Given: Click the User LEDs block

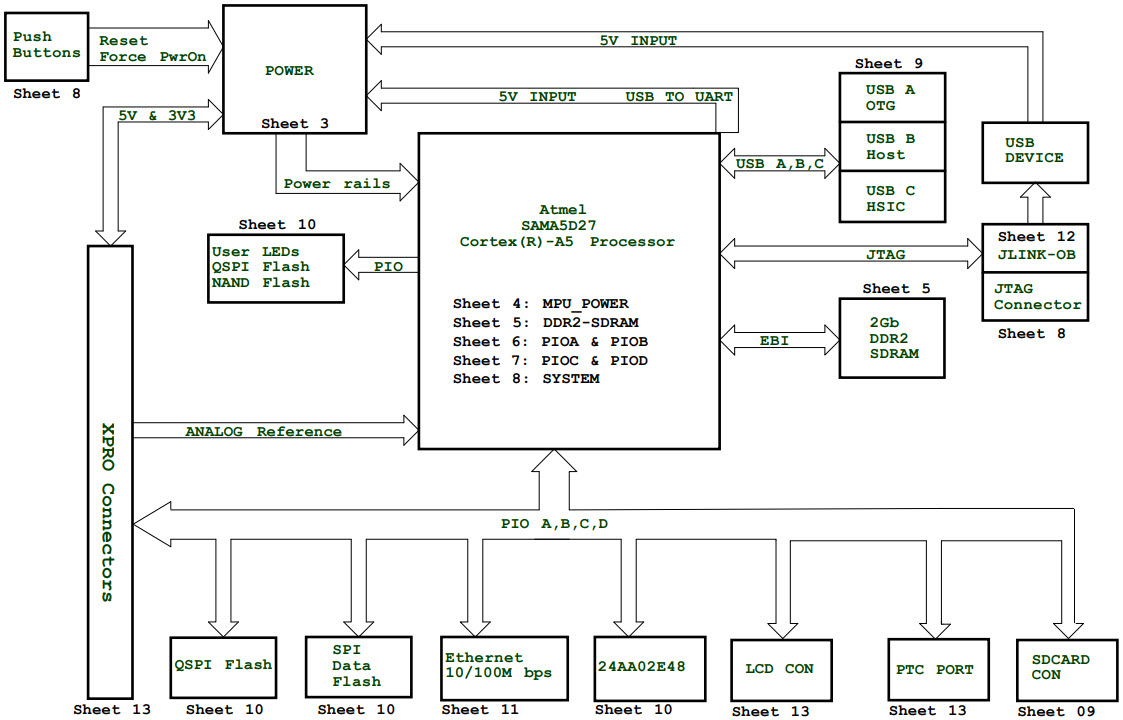Looking at the screenshot, I should pos(275,267).
